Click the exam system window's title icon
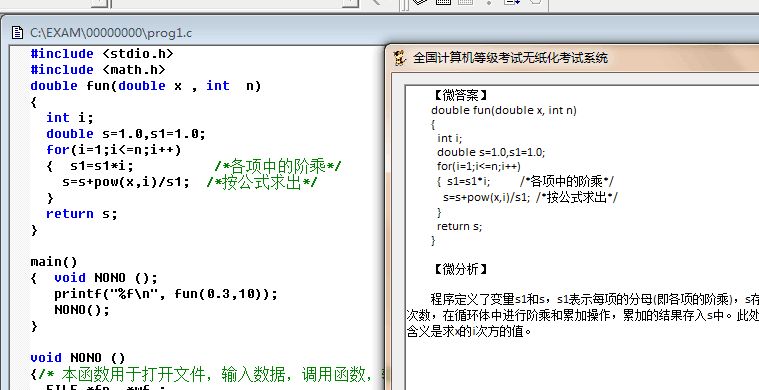The image size is (759, 390). [400, 58]
